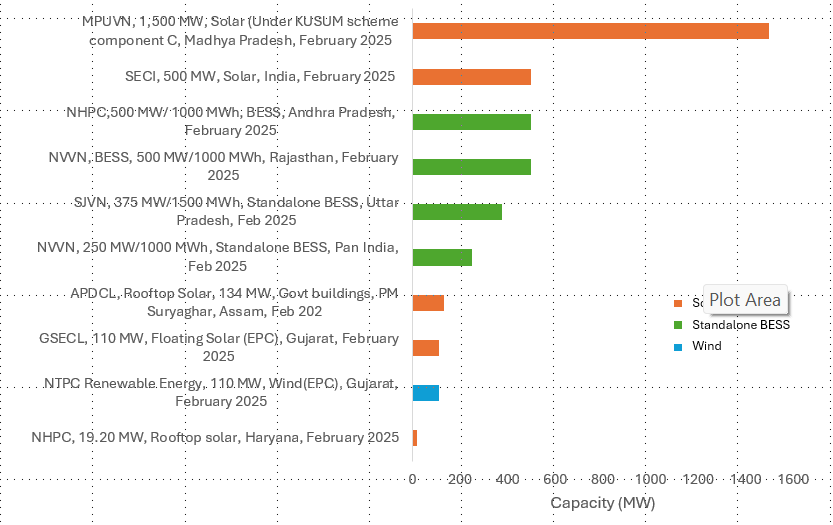Select the NHPC Andhra Pradesh BESS label

[x=231, y=122]
